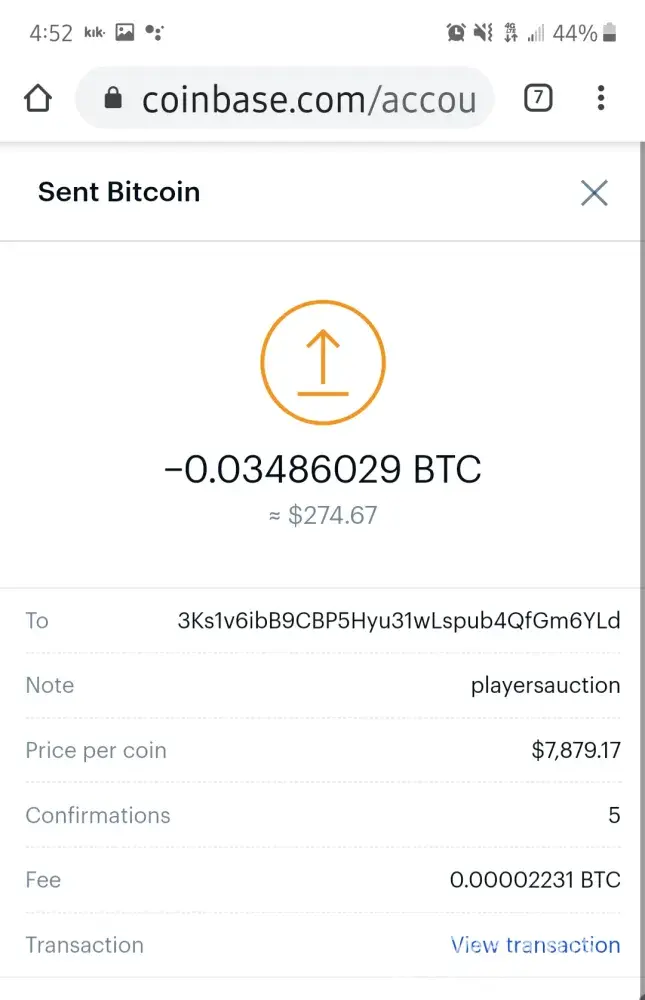Image resolution: width=645 pixels, height=1000 pixels.
Task: Tap the ≈ $274.67 dollar value
Action: coord(322,516)
